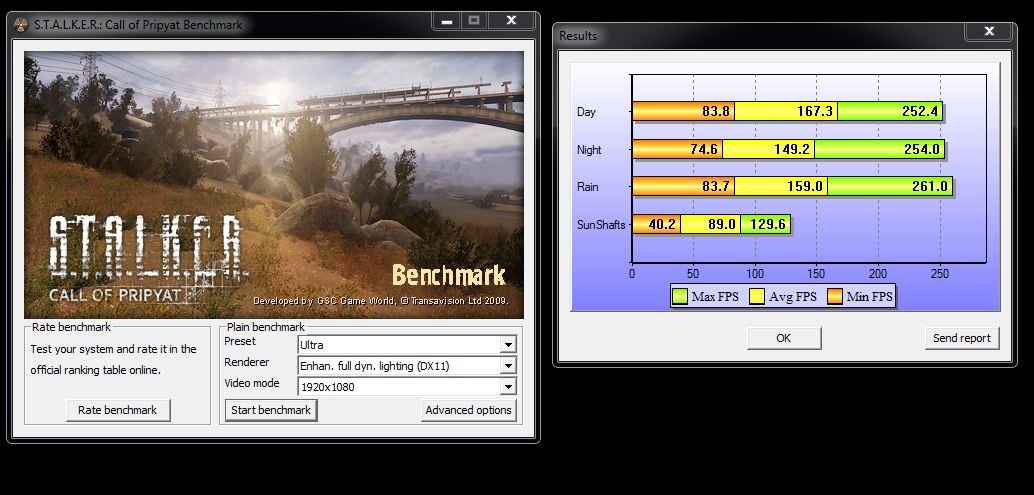This screenshot has width=1034, height=495.
Task: Click the Day max FPS value 252.4
Action: coord(920,111)
